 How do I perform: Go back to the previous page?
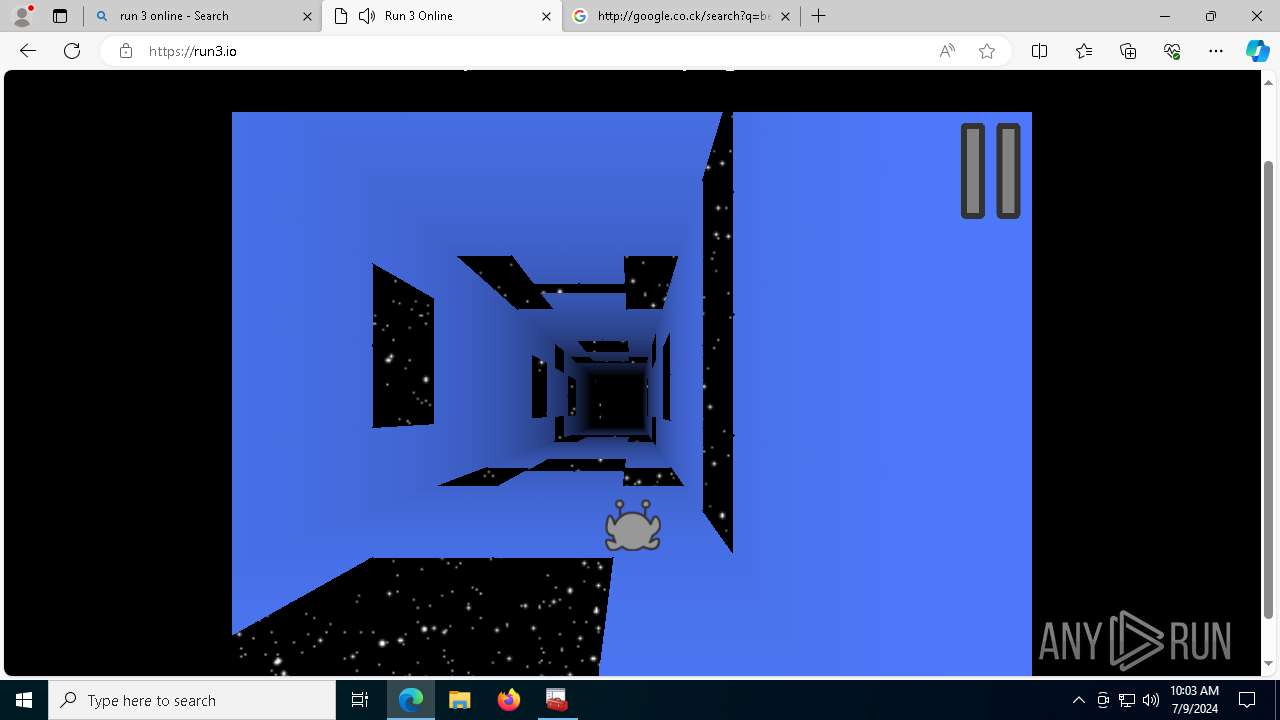pyautogui.click(x=28, y=51)
